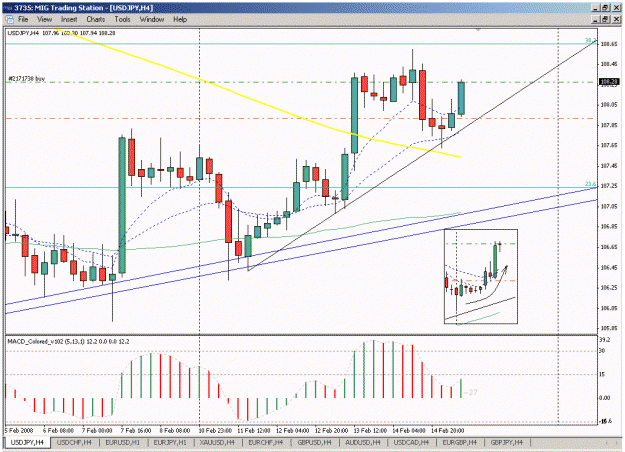Restore down the MIG Trading Station window
Viewport: 625px width, 452px height.
click(605, 8)
